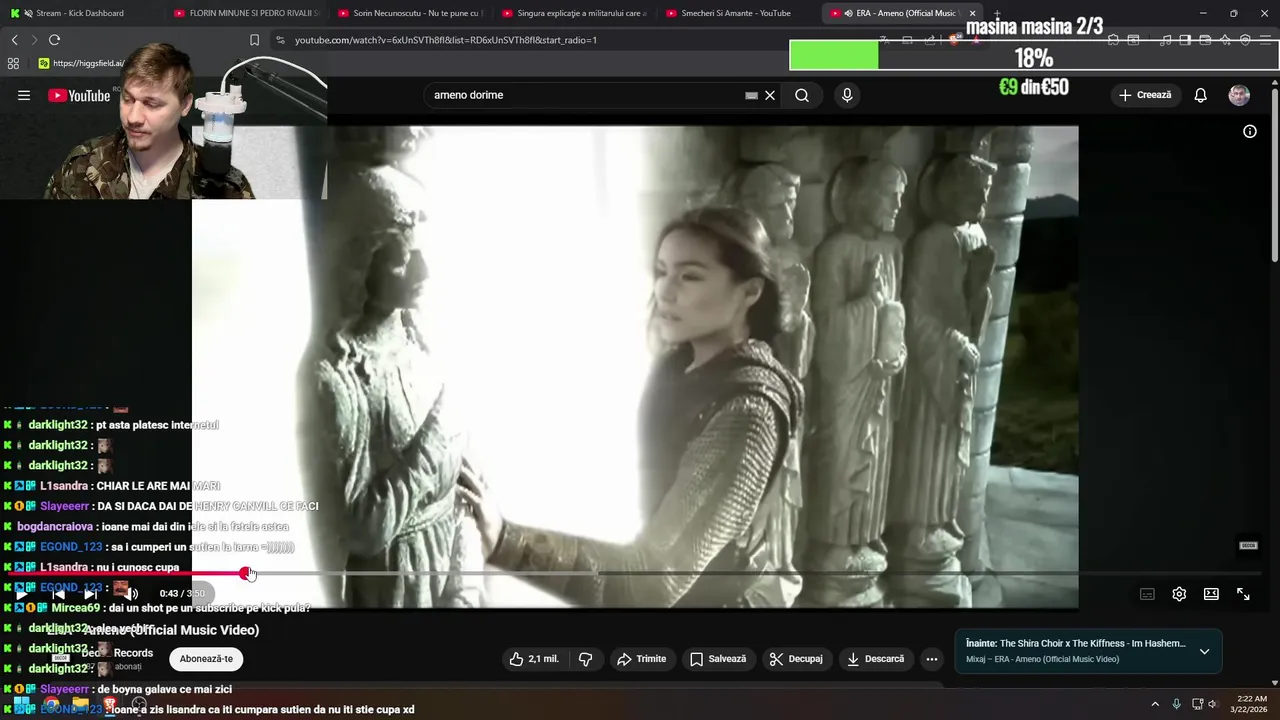The height and width of the screenshot is (720, 1280).
Task: Open browser extensions puzzle icon
Action: 1113,40
